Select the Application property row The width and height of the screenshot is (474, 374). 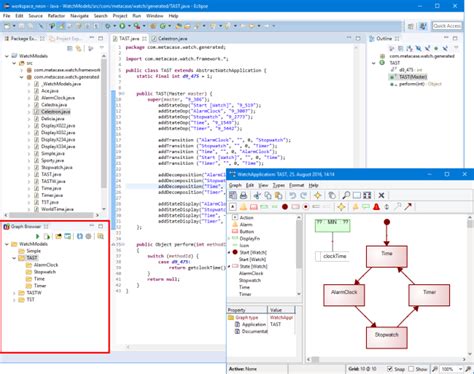click(261, 324)
